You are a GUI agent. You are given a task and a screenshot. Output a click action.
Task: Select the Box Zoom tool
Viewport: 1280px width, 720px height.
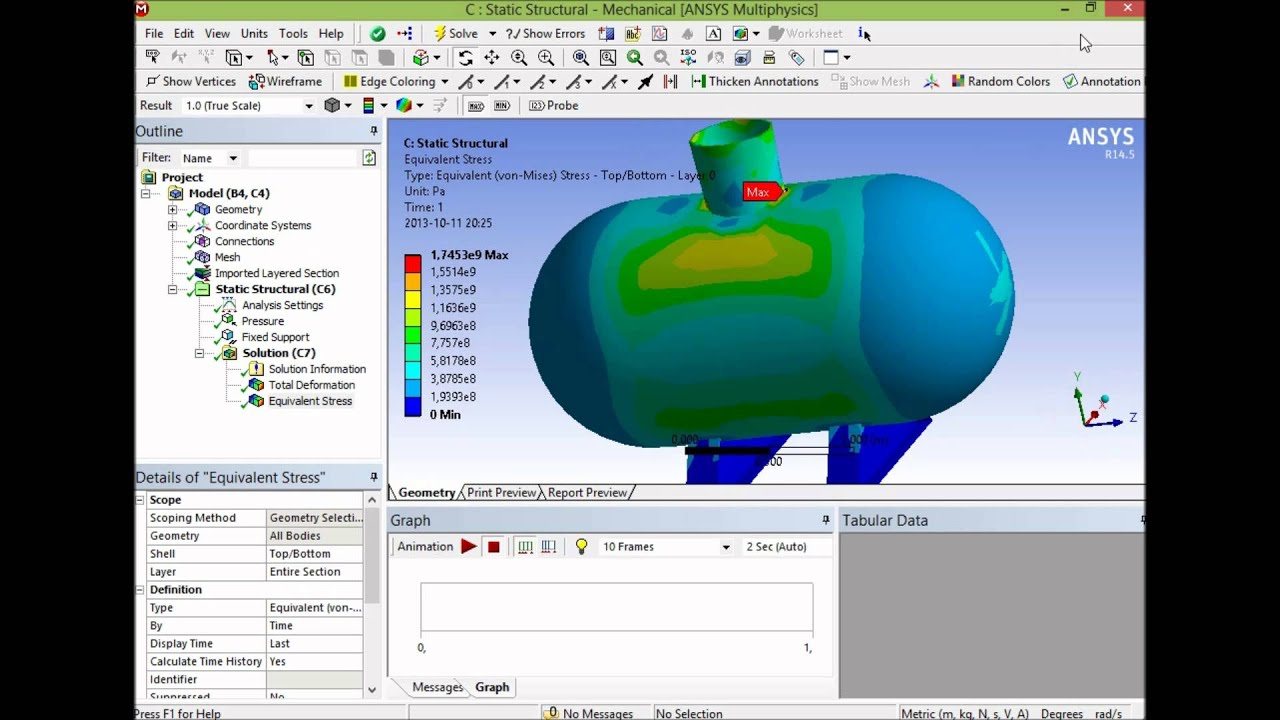[546, 58]
